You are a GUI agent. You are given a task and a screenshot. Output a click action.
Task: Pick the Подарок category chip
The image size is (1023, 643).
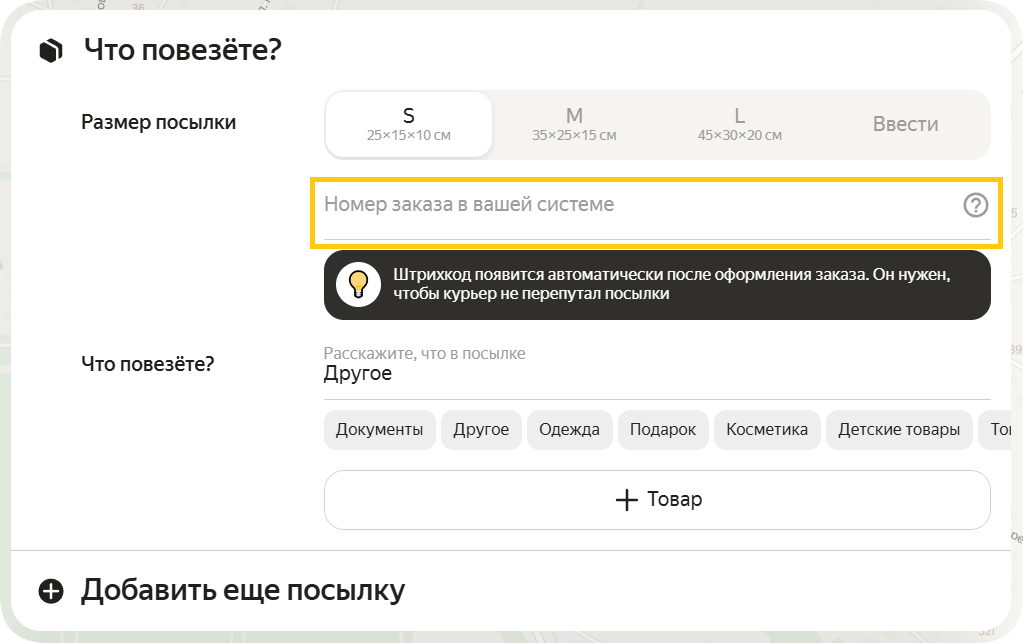(663, 430)
